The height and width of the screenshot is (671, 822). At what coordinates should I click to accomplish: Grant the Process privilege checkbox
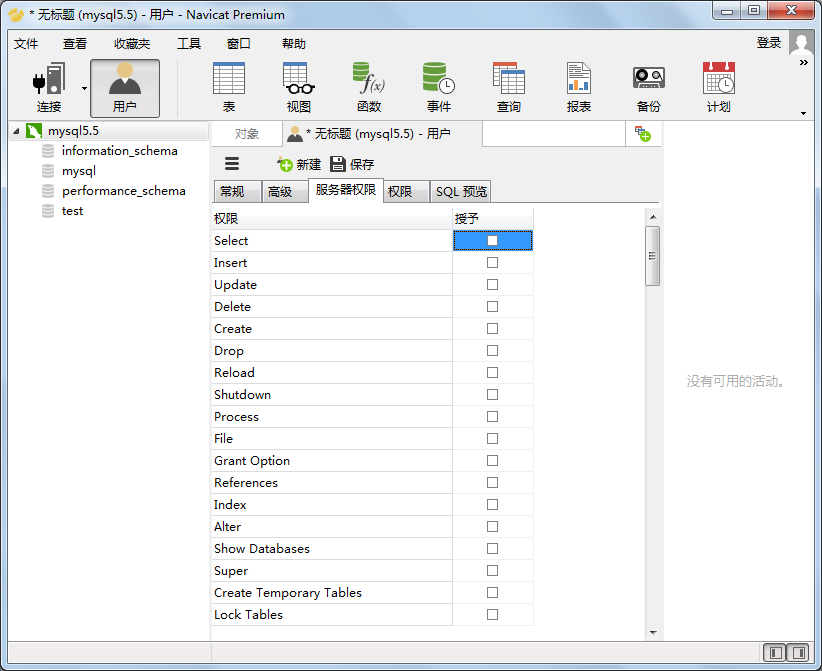click(x=492, y=417)
